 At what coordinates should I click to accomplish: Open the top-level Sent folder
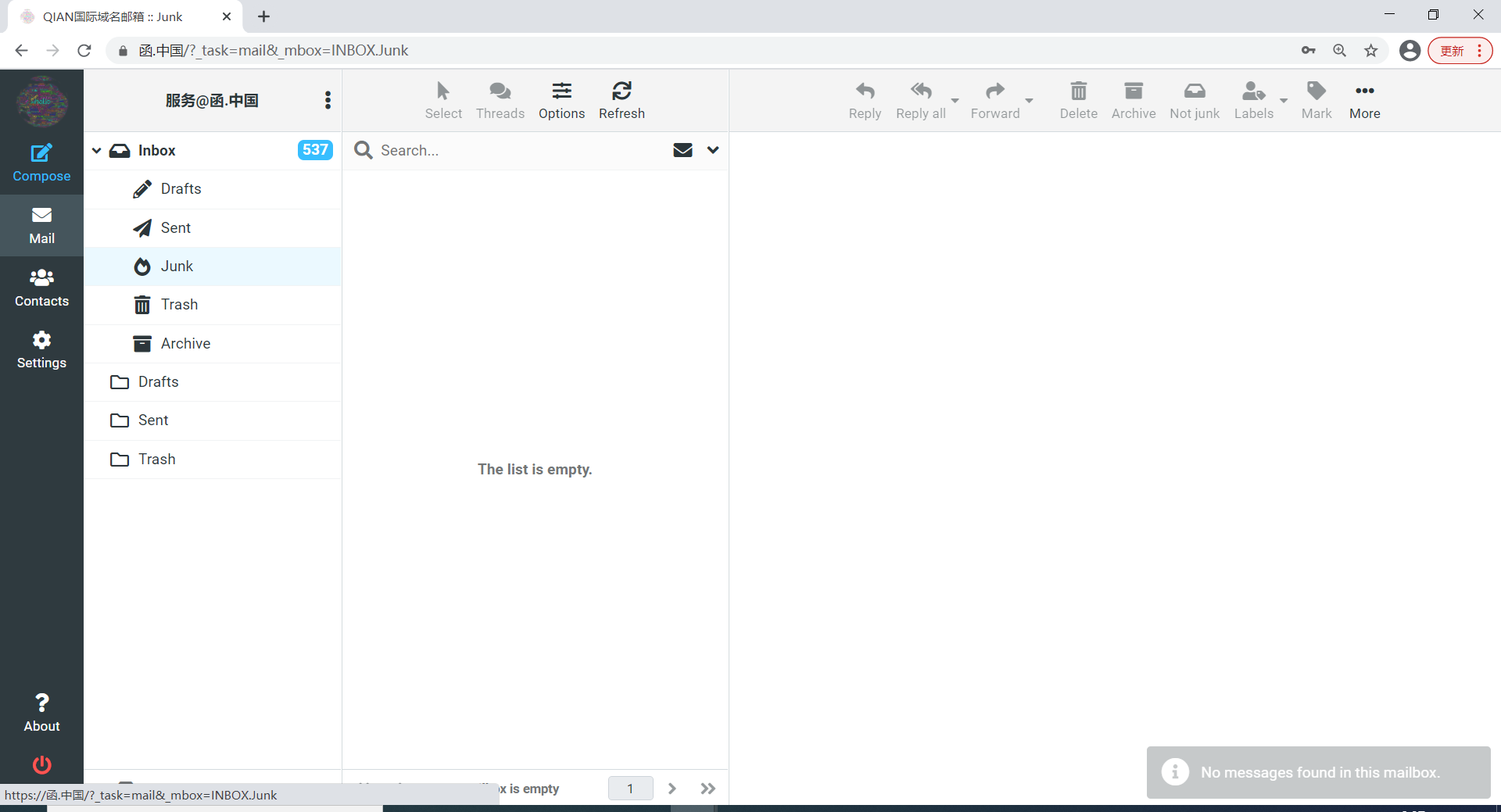[x=212, y=420]
